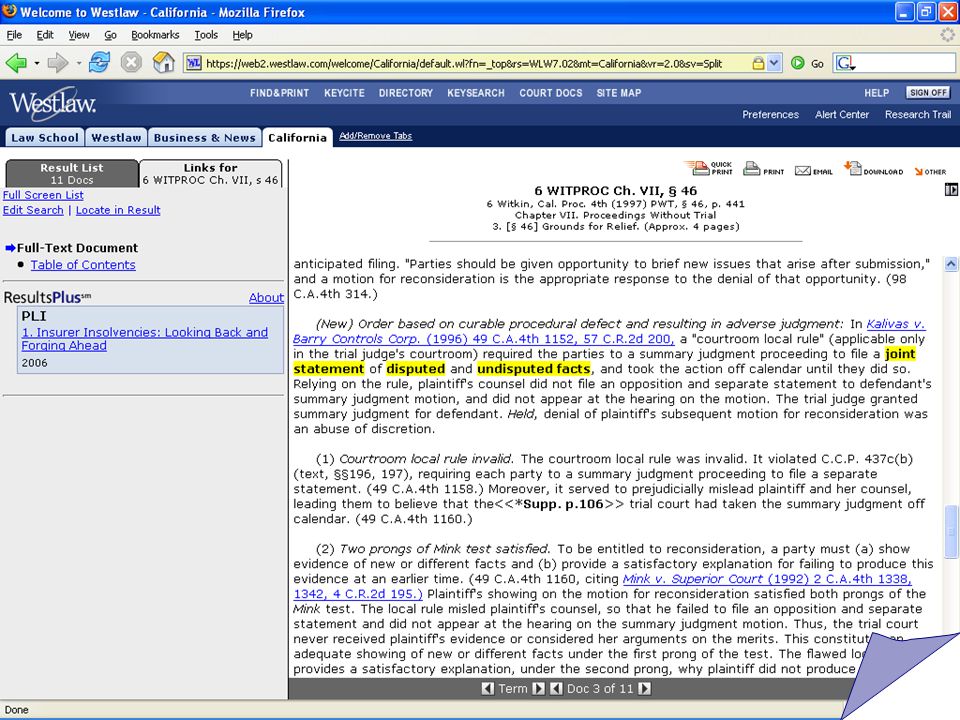Viewport: 960px width, 720px height.
Task: Go to previous Doc arrow
Action: tap(556, 689)
